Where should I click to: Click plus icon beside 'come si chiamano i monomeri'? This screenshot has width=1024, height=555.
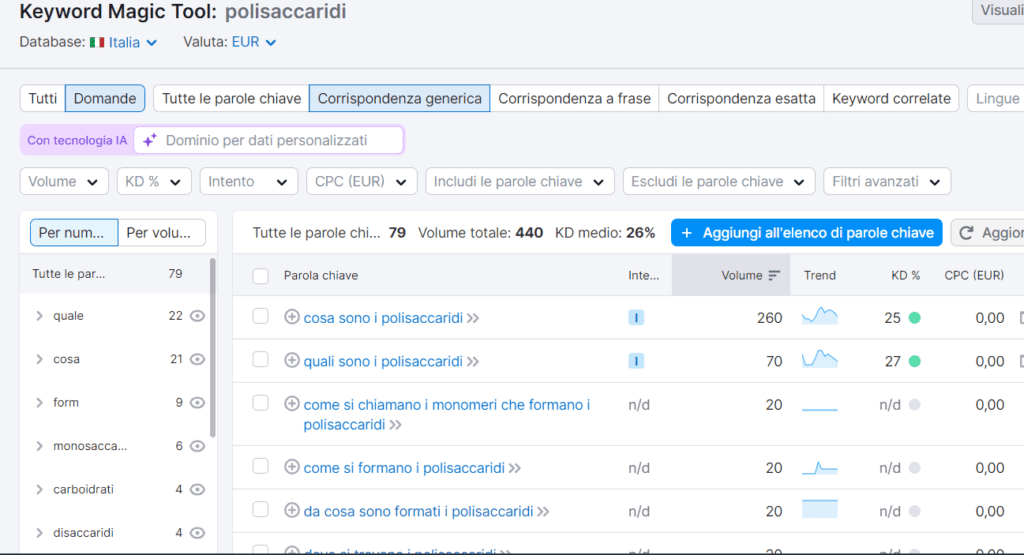pos(292,404)
